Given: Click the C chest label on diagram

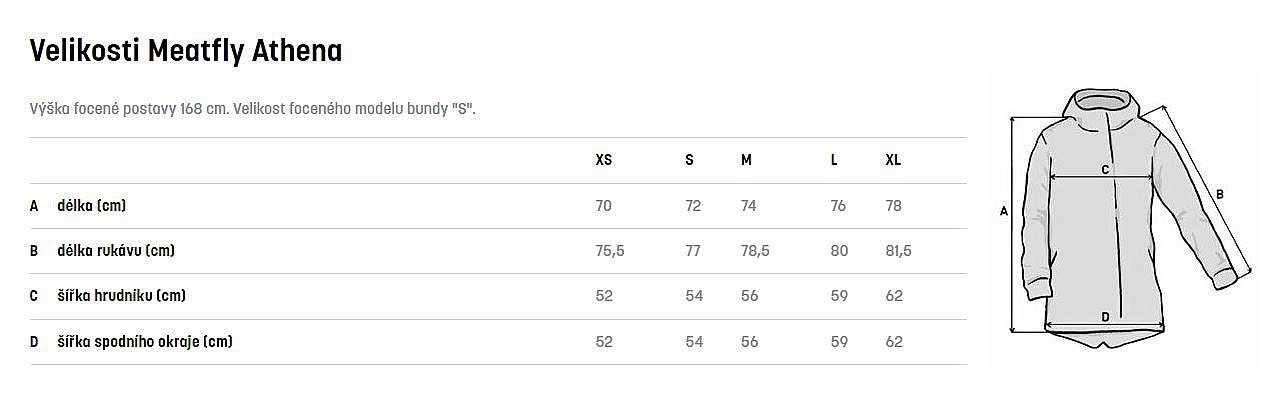Looking at the screenshot, I should 1105,170.
